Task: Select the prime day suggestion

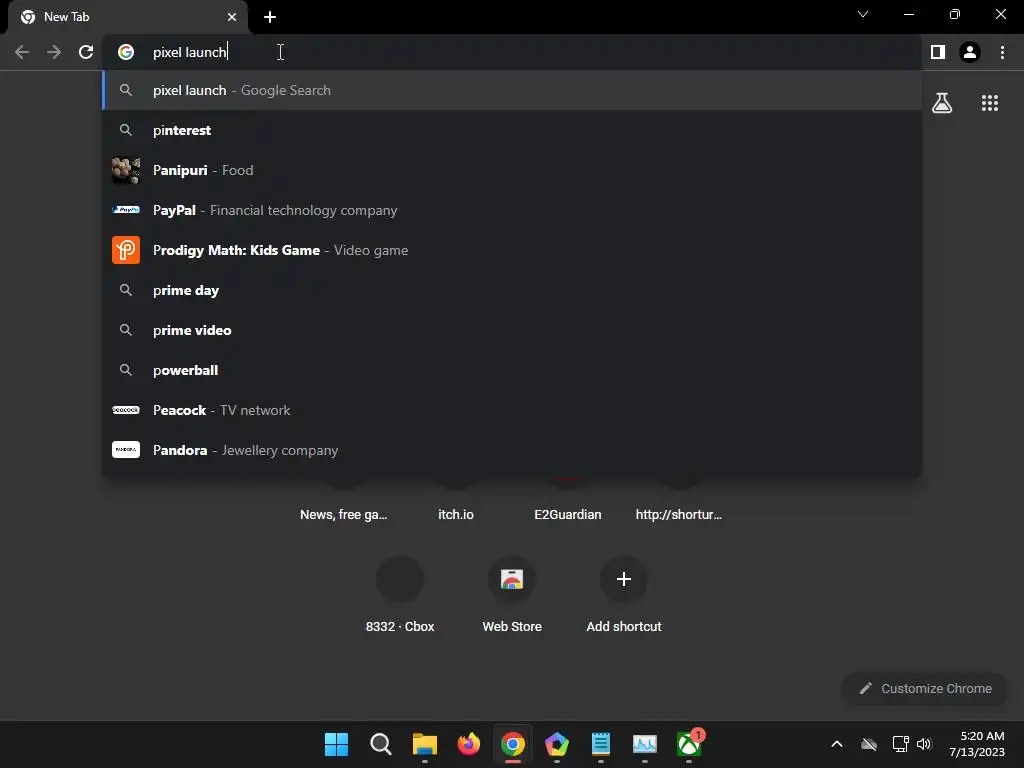Action: click(512, 290)
